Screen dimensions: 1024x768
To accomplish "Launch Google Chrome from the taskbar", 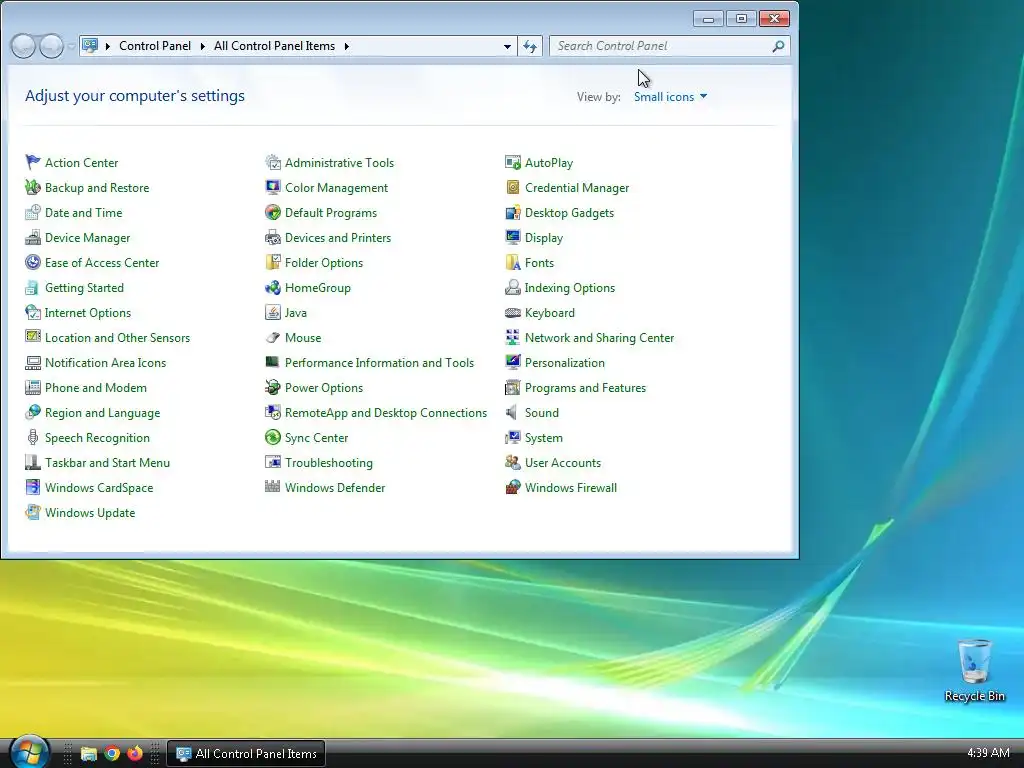I will [x=112, y=754].
